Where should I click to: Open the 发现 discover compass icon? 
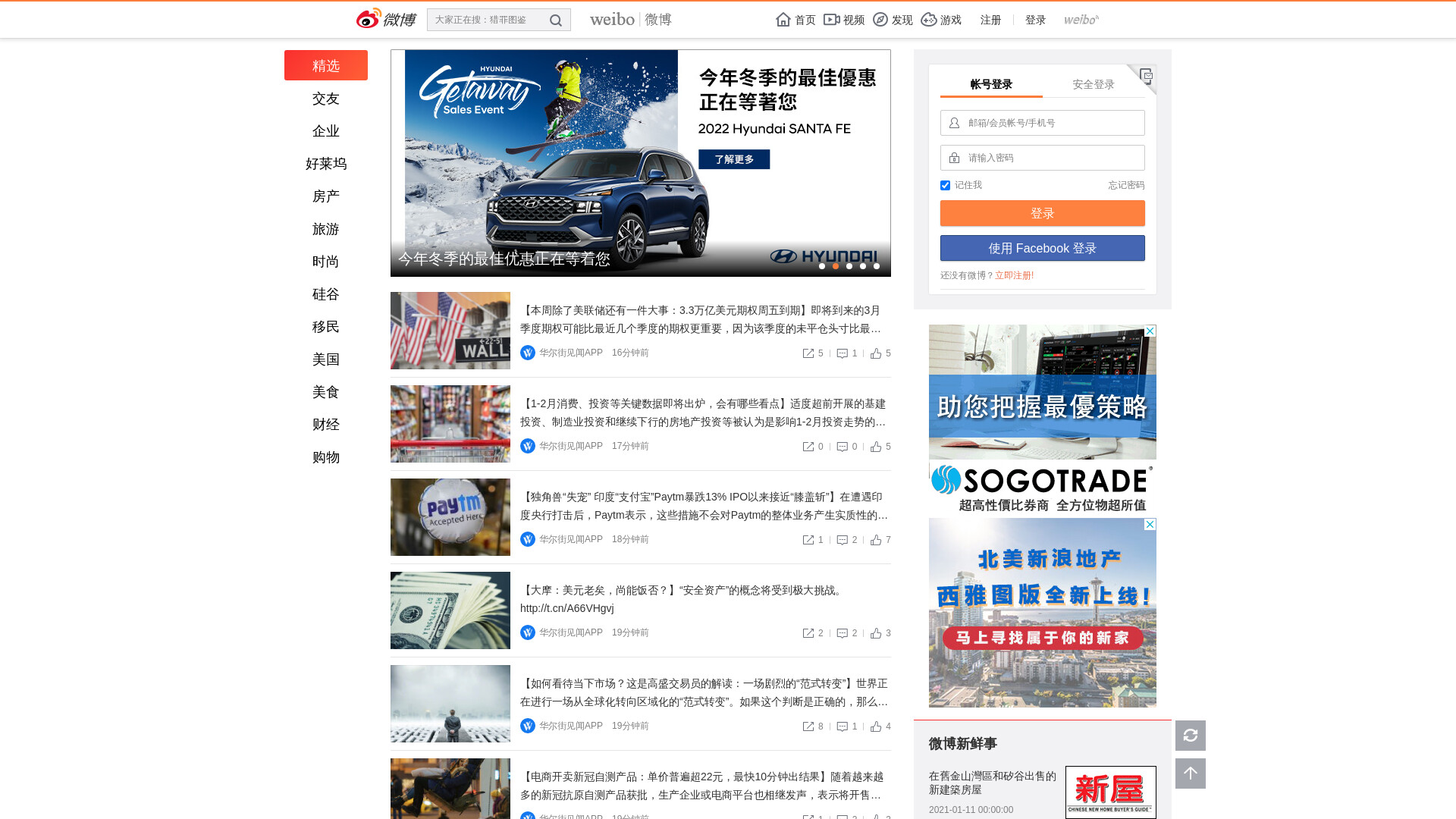[x=880, y=20]
